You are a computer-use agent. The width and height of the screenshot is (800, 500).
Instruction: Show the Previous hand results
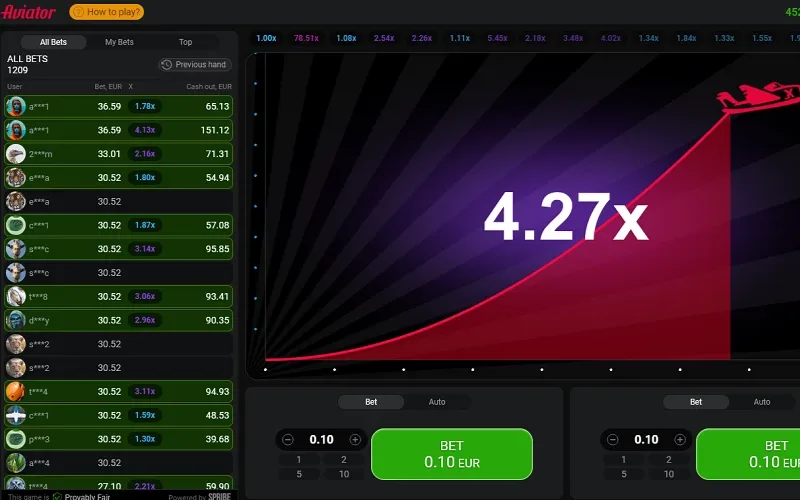coord(195,64)
